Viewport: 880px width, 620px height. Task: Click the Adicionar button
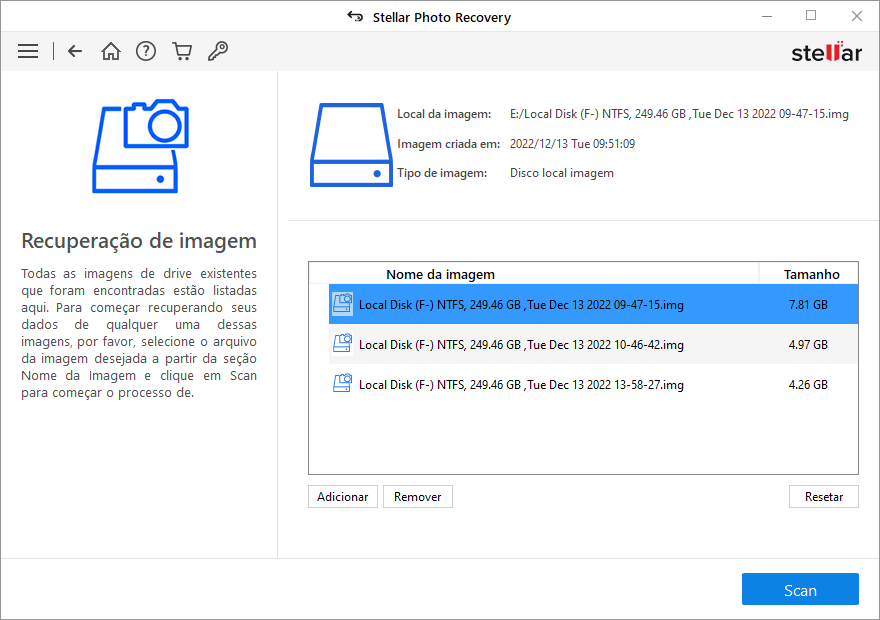[x=343, y=497]
